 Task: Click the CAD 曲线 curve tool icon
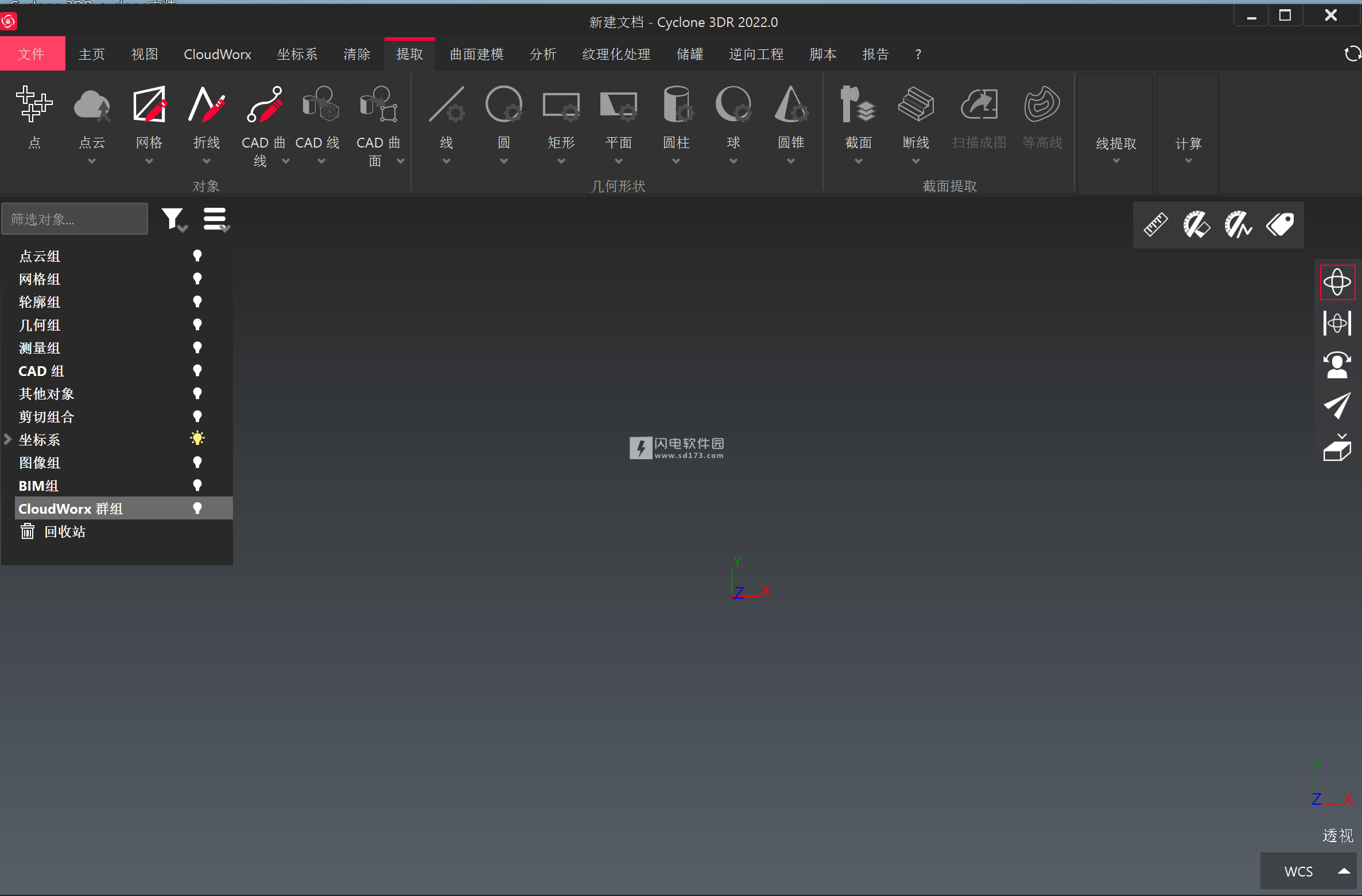[x=264, y=104]
